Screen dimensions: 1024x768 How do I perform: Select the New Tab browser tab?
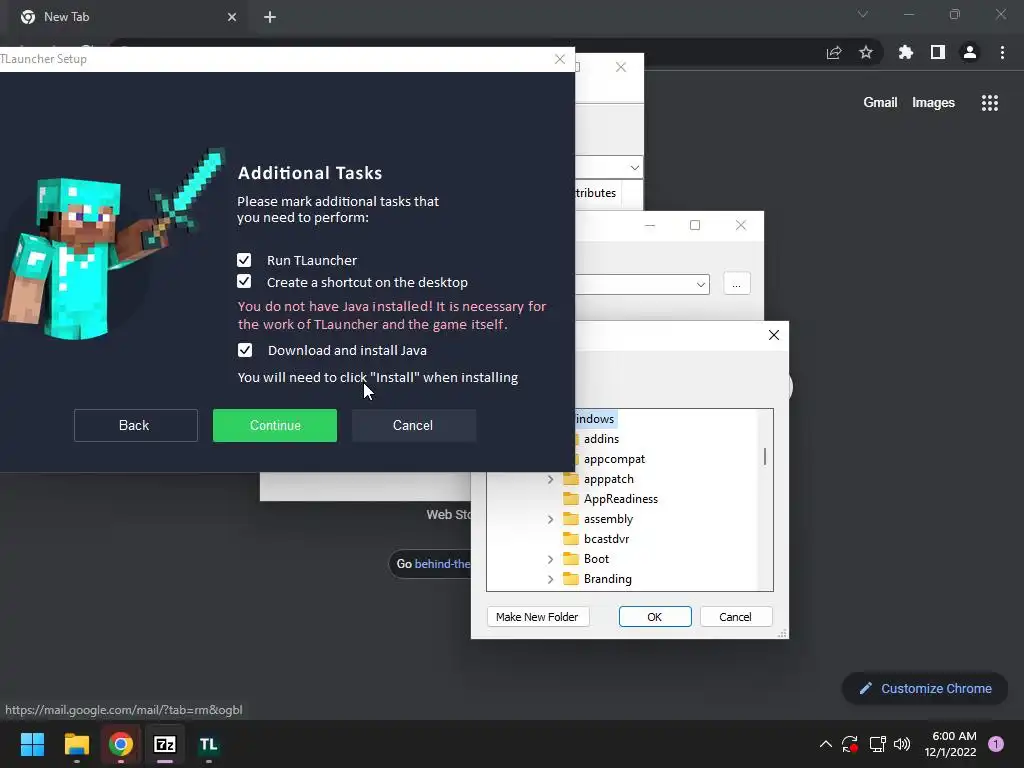pos(129,17)
